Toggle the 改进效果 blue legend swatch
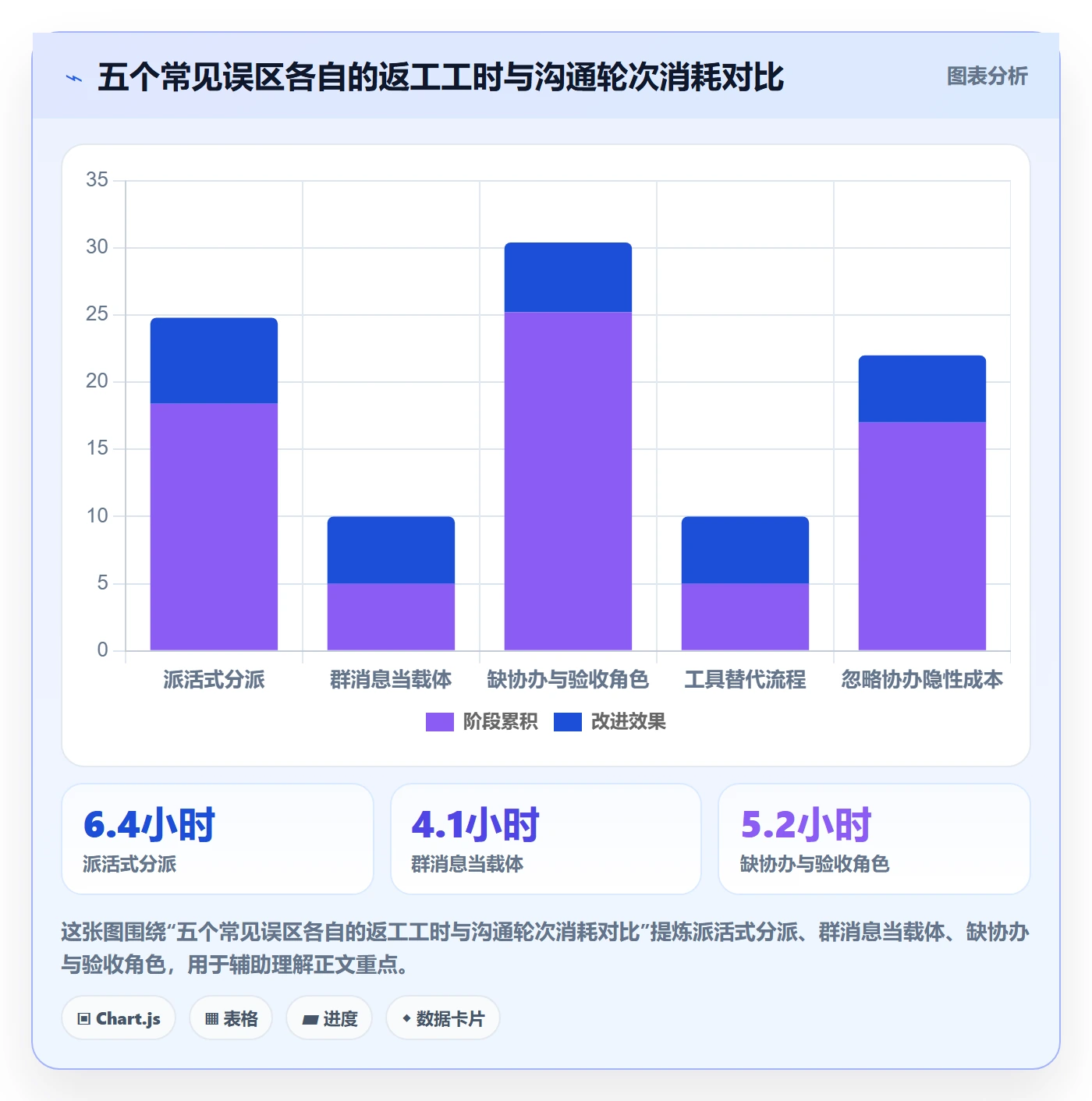 click(568, 722)
